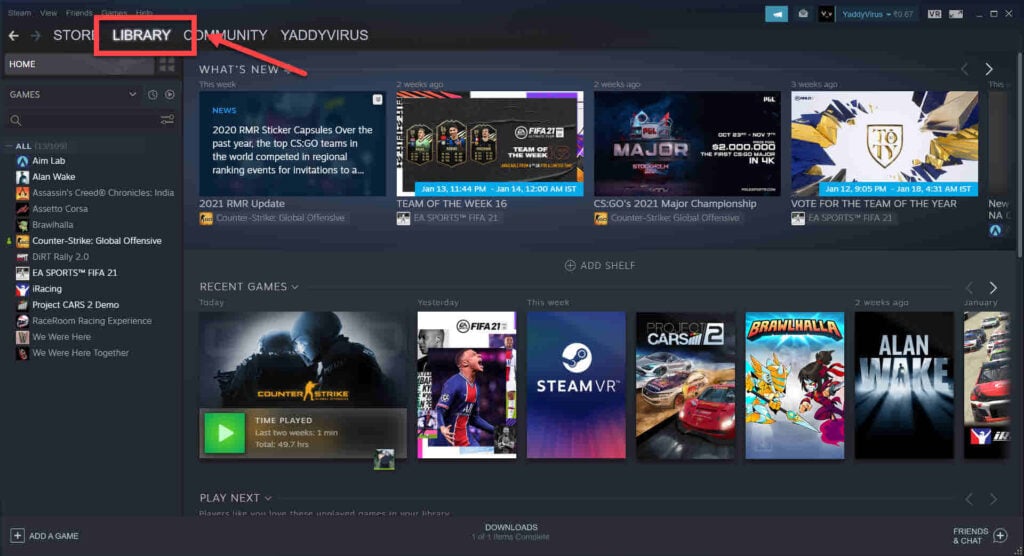Open FRIENDS & CHAT panel

[980, 536]
